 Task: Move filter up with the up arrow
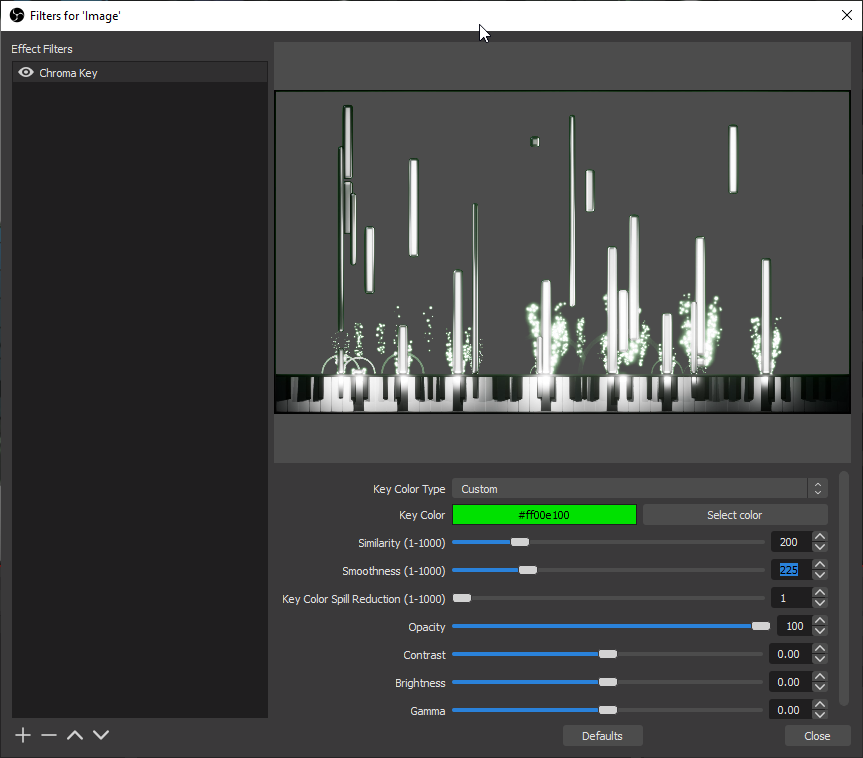coord(75,735)
